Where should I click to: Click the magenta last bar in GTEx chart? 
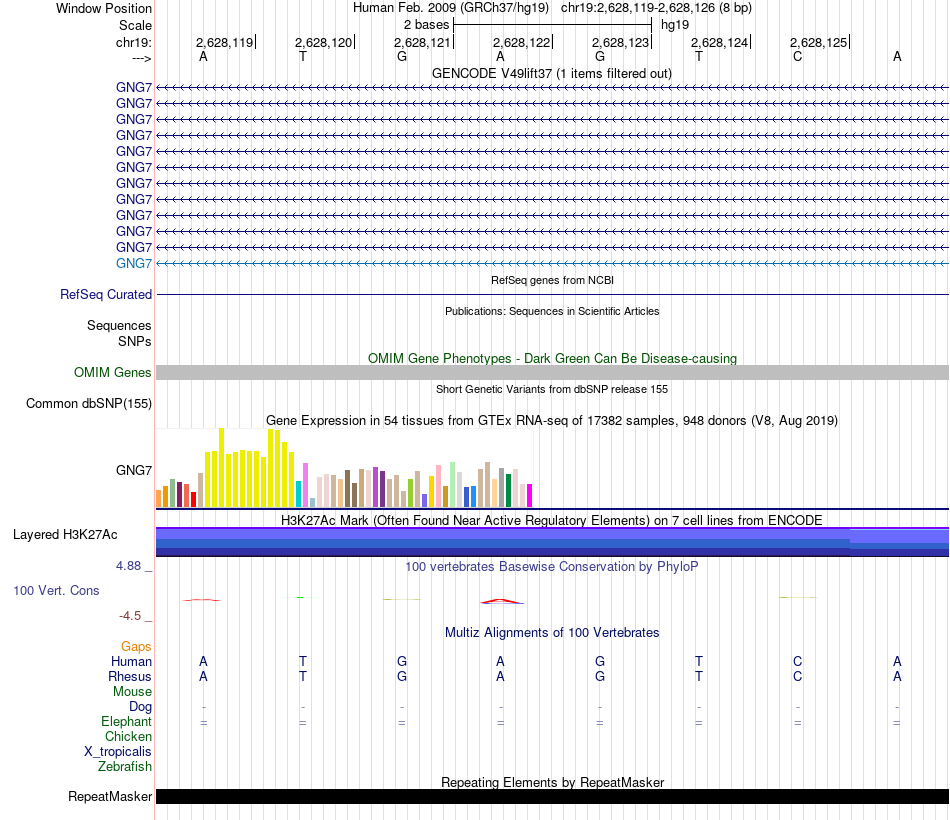click(x=530, y=496)
